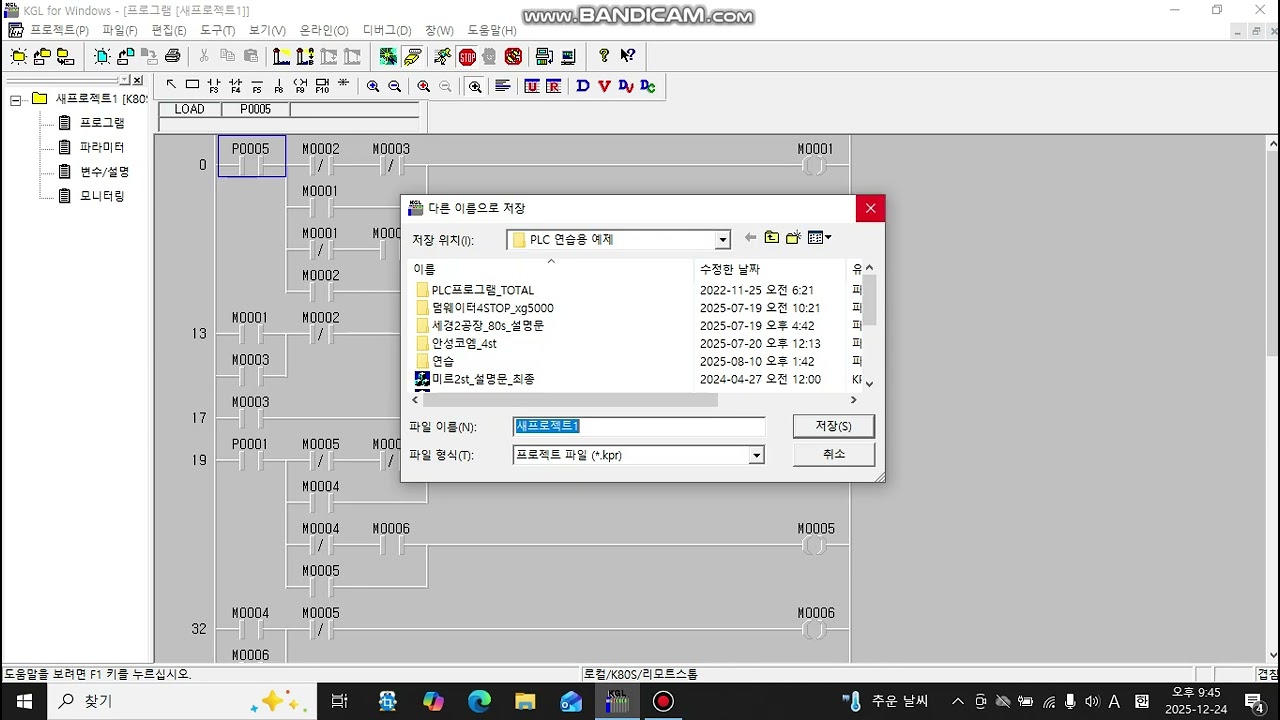Click the R icon in ladder toolbar

pos(553,86)
